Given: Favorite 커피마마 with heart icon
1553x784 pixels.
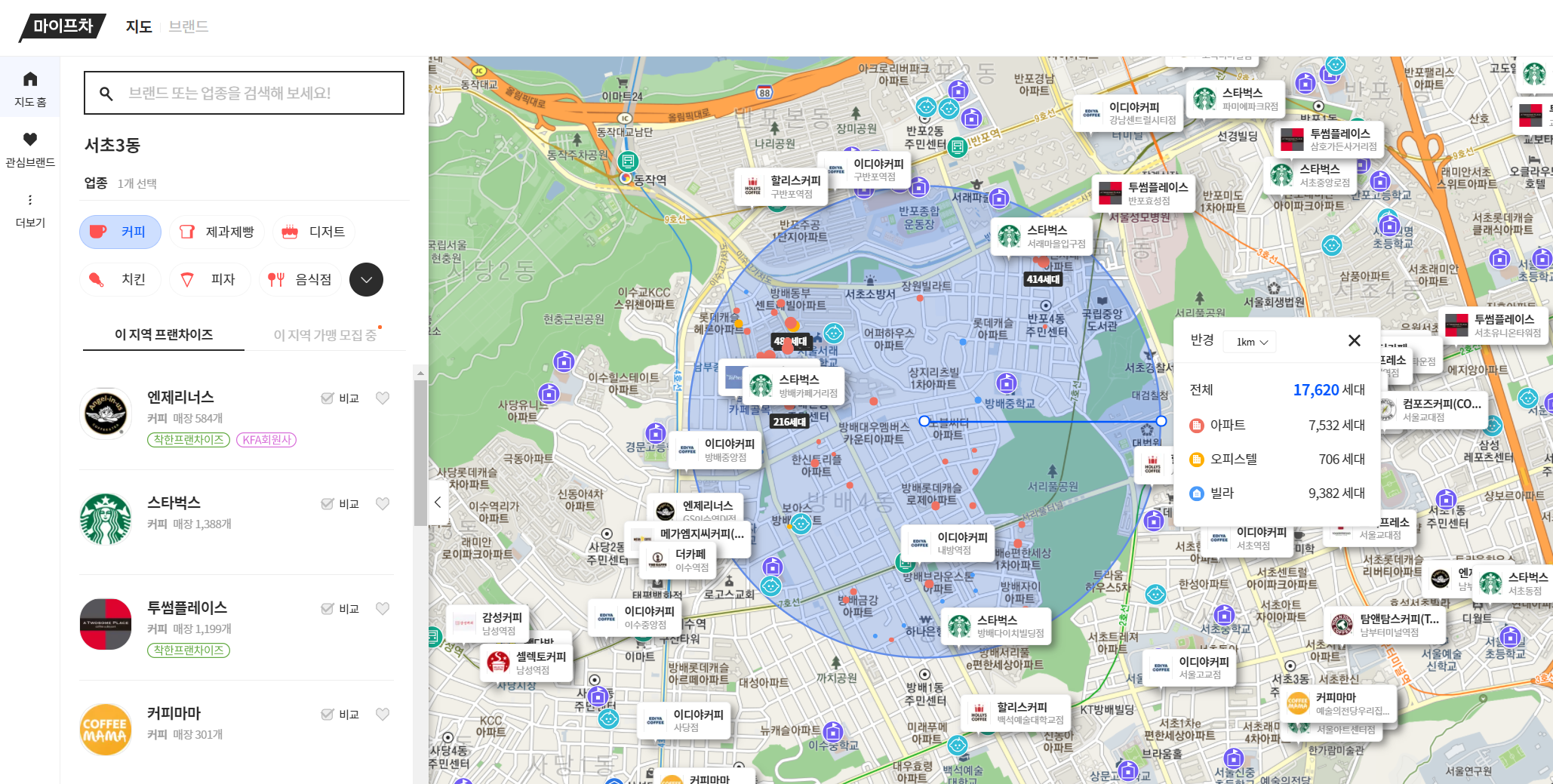Looking at the screenshot, I should click(x=383, y=715).
